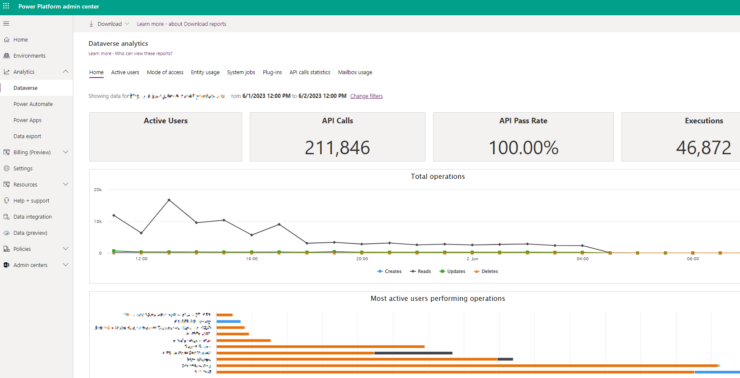Toggle the Deletes legend series
Screen dimensions: 740x378
486,271
